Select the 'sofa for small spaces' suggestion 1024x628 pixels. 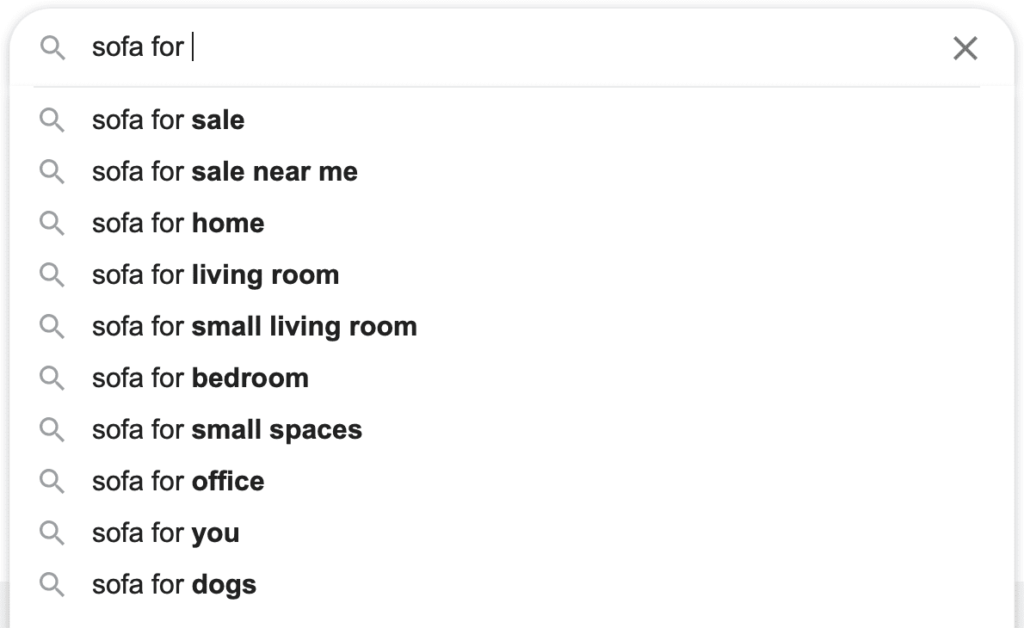pyautogui.click(x=226, y=430)
